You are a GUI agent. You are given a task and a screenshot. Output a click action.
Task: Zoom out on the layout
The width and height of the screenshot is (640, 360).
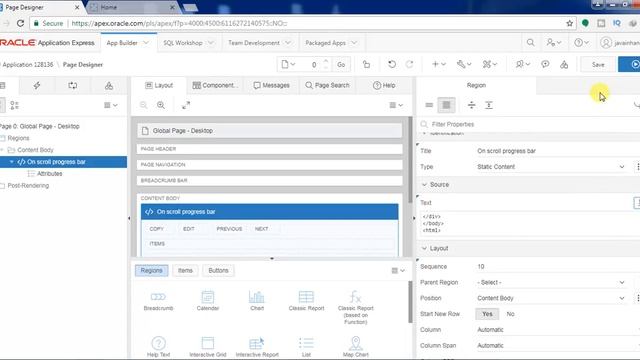144,105
